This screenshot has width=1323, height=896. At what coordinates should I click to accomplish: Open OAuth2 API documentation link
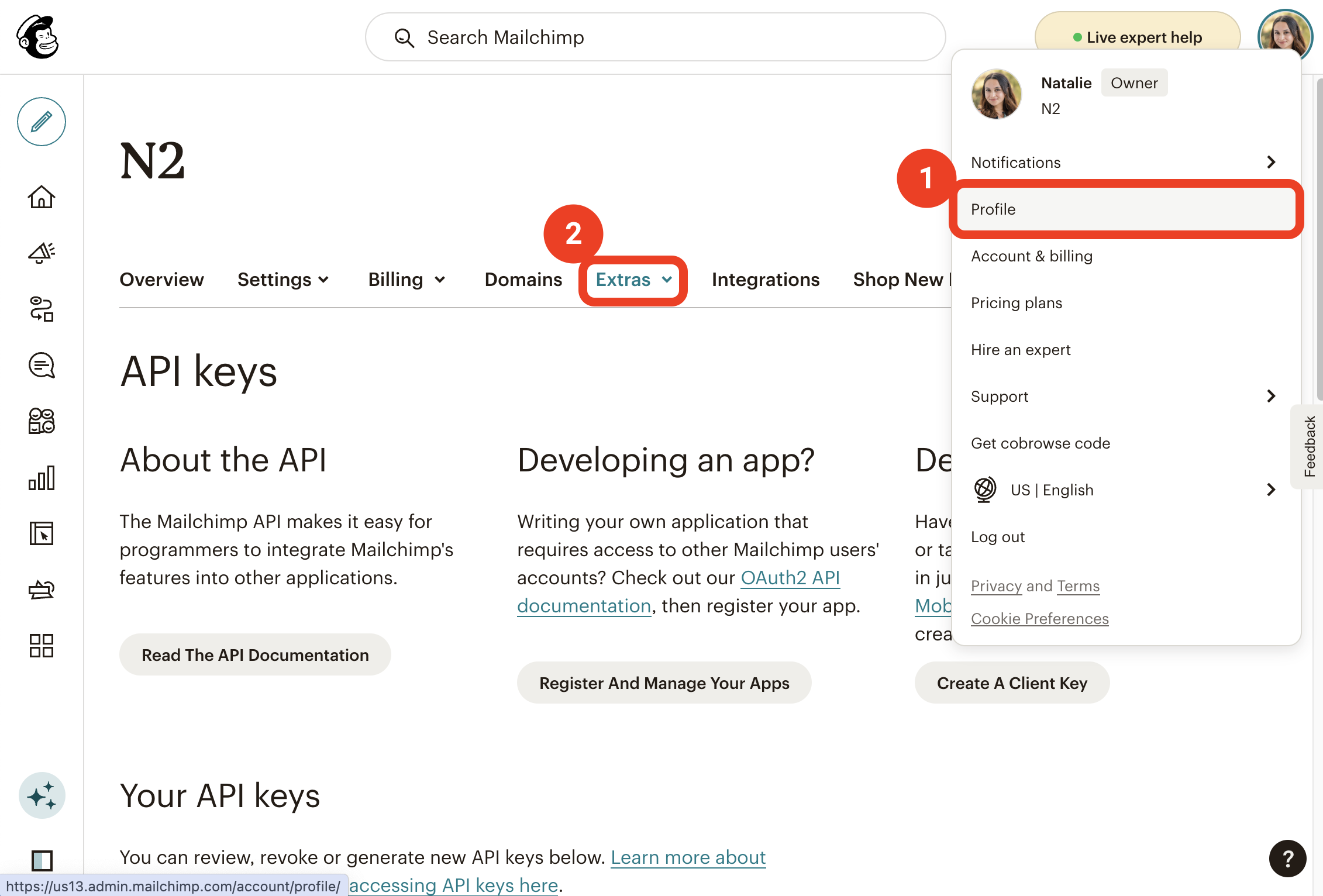point(790,578)
